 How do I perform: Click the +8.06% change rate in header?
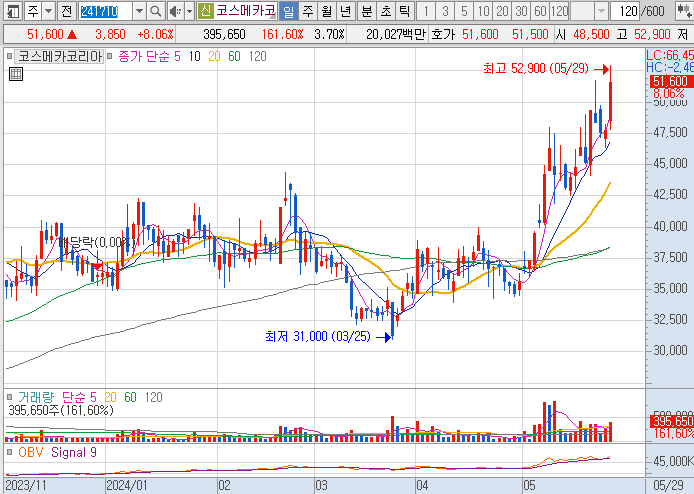[155, 34]
